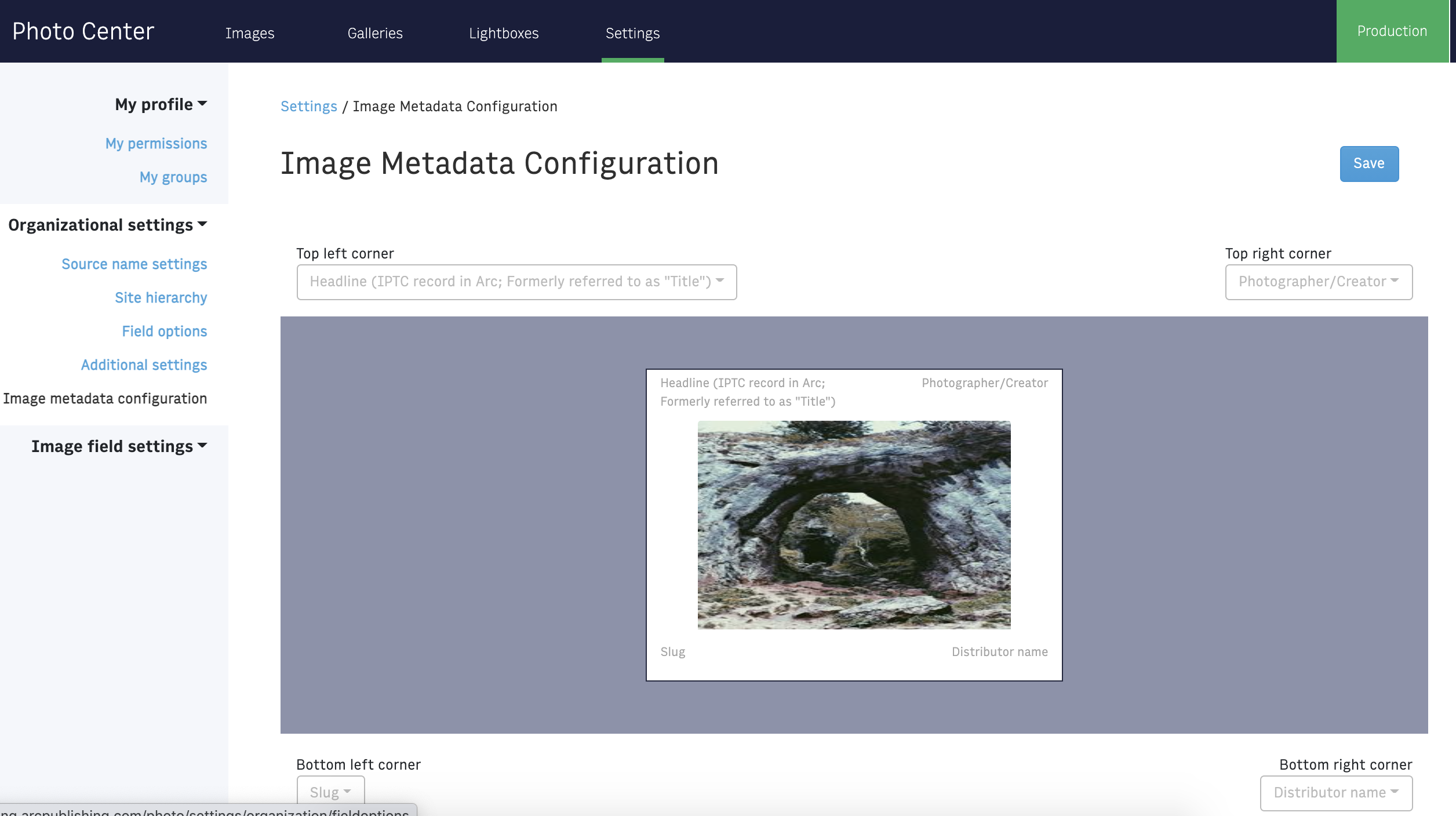This screenshot has height=816, width=1456.
Task: Open My groups link
Action: tap(173, 177)
